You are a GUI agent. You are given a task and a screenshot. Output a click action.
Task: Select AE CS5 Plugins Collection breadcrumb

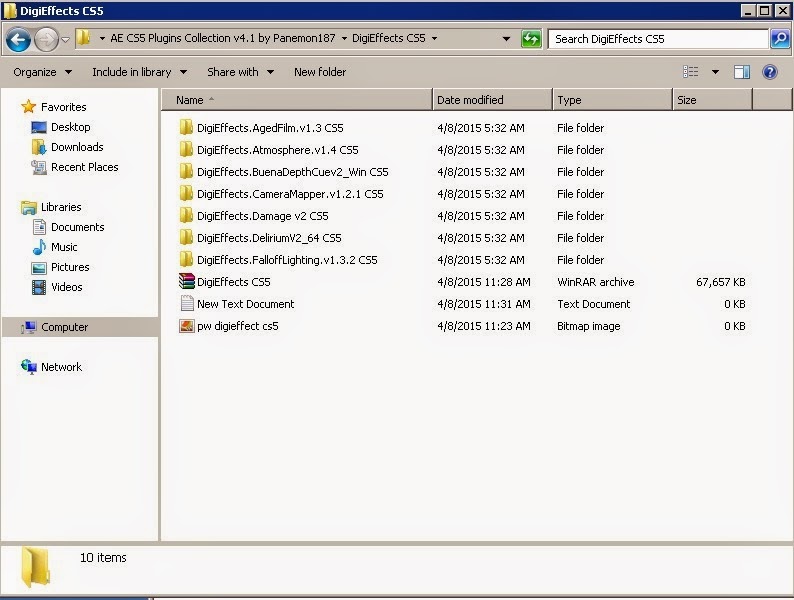click(x=223, y=38)
